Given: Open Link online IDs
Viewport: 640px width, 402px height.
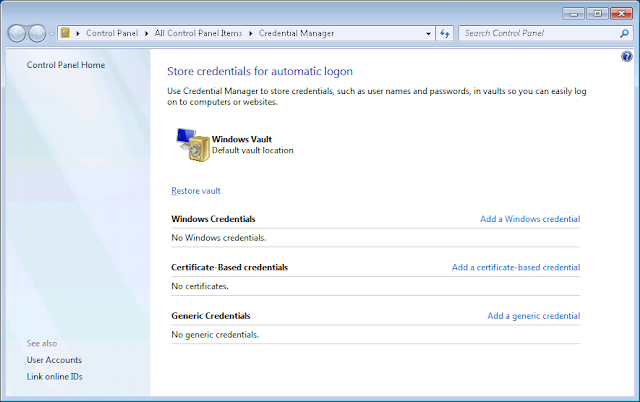Looking at the screenshot, I should [55, 377].
